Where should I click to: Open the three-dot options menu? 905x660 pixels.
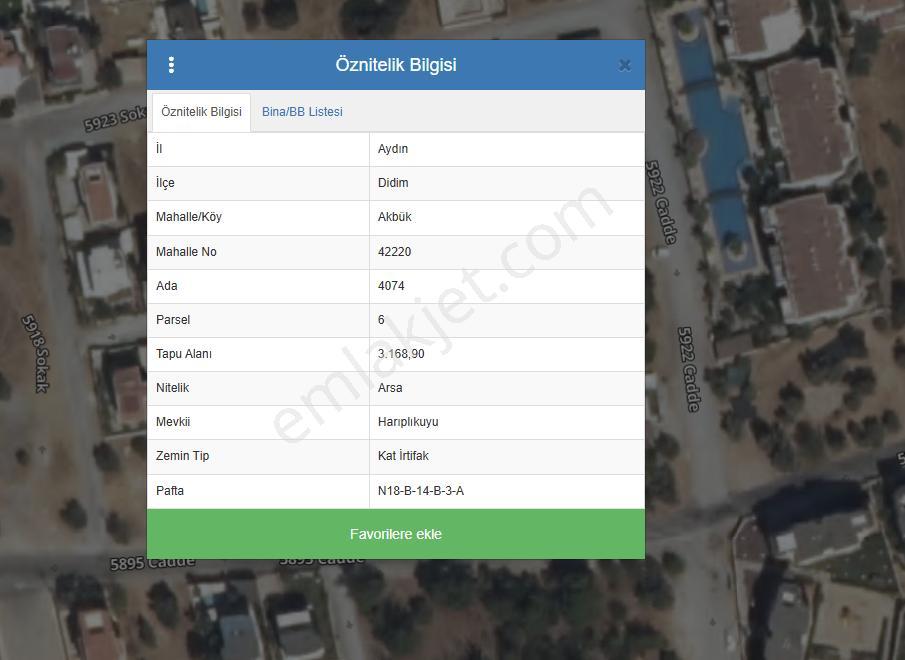pos(171,65)
